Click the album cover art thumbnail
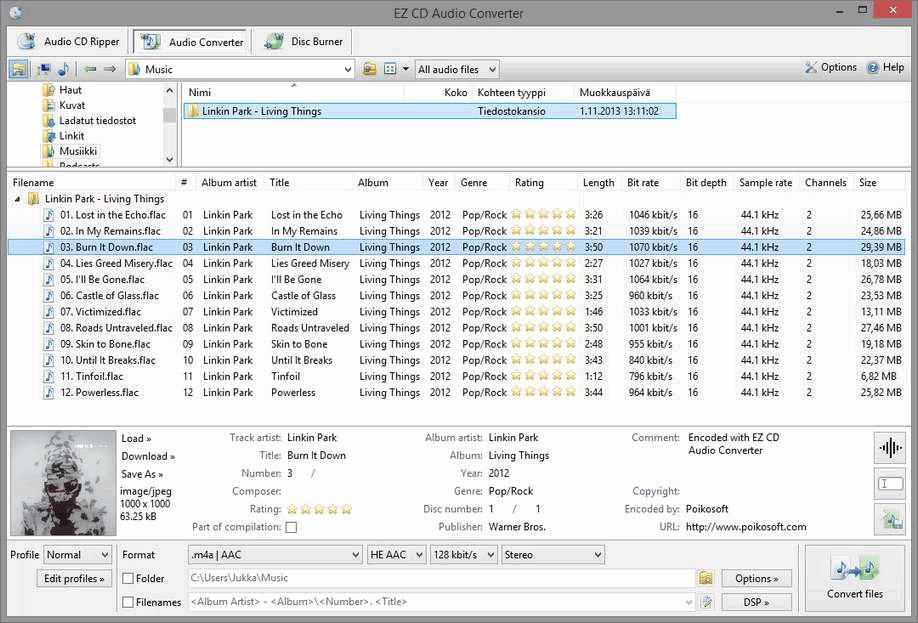This screenshot has height=623, width=918. coord(63,483)
